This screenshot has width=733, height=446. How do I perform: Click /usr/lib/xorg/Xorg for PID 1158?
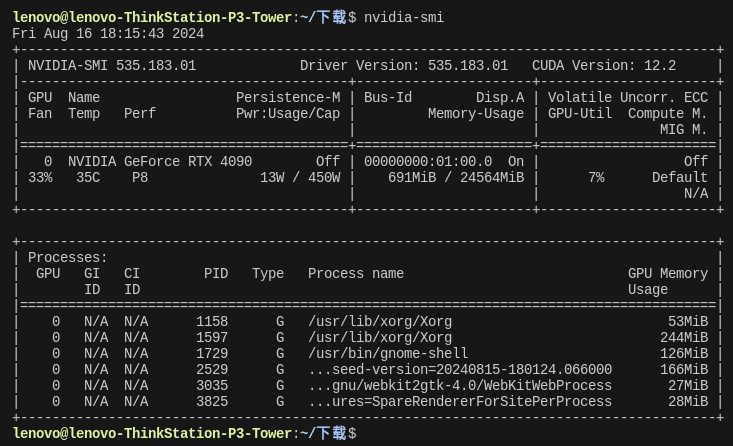tap(380, 322)
